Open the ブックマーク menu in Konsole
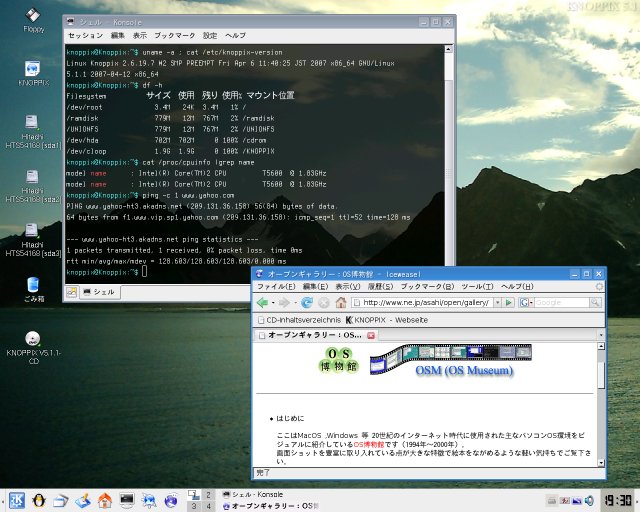Viewport: 640px width, 512px height. [175, 36]
